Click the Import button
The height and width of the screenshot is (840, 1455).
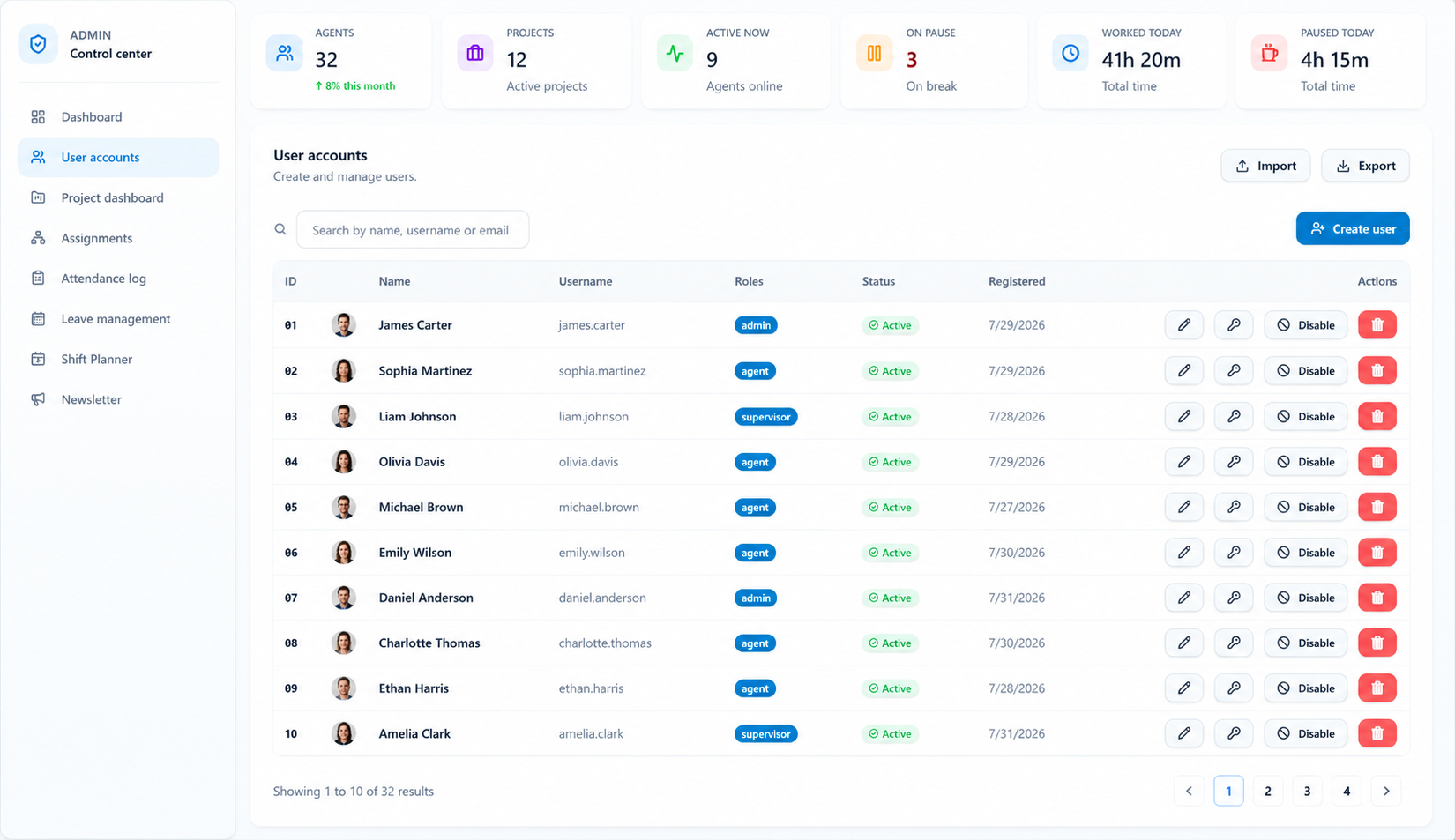click(1265, 166)
